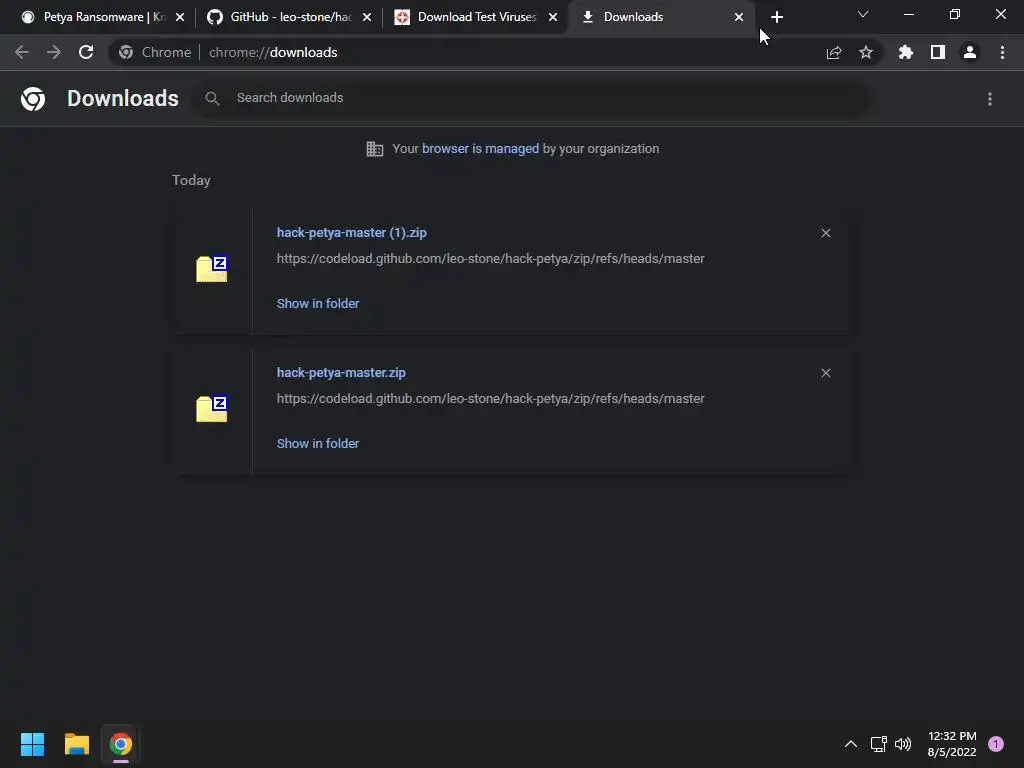Show hack-petya-master.zip in folder

pyautogui.click(x=318, y=443)
